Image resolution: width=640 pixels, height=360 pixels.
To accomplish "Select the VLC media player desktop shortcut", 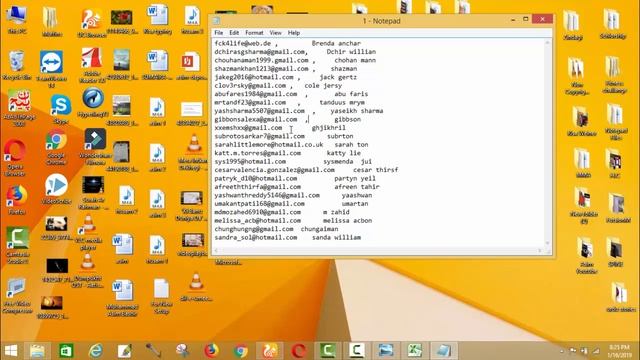I will tap(88, 232).
